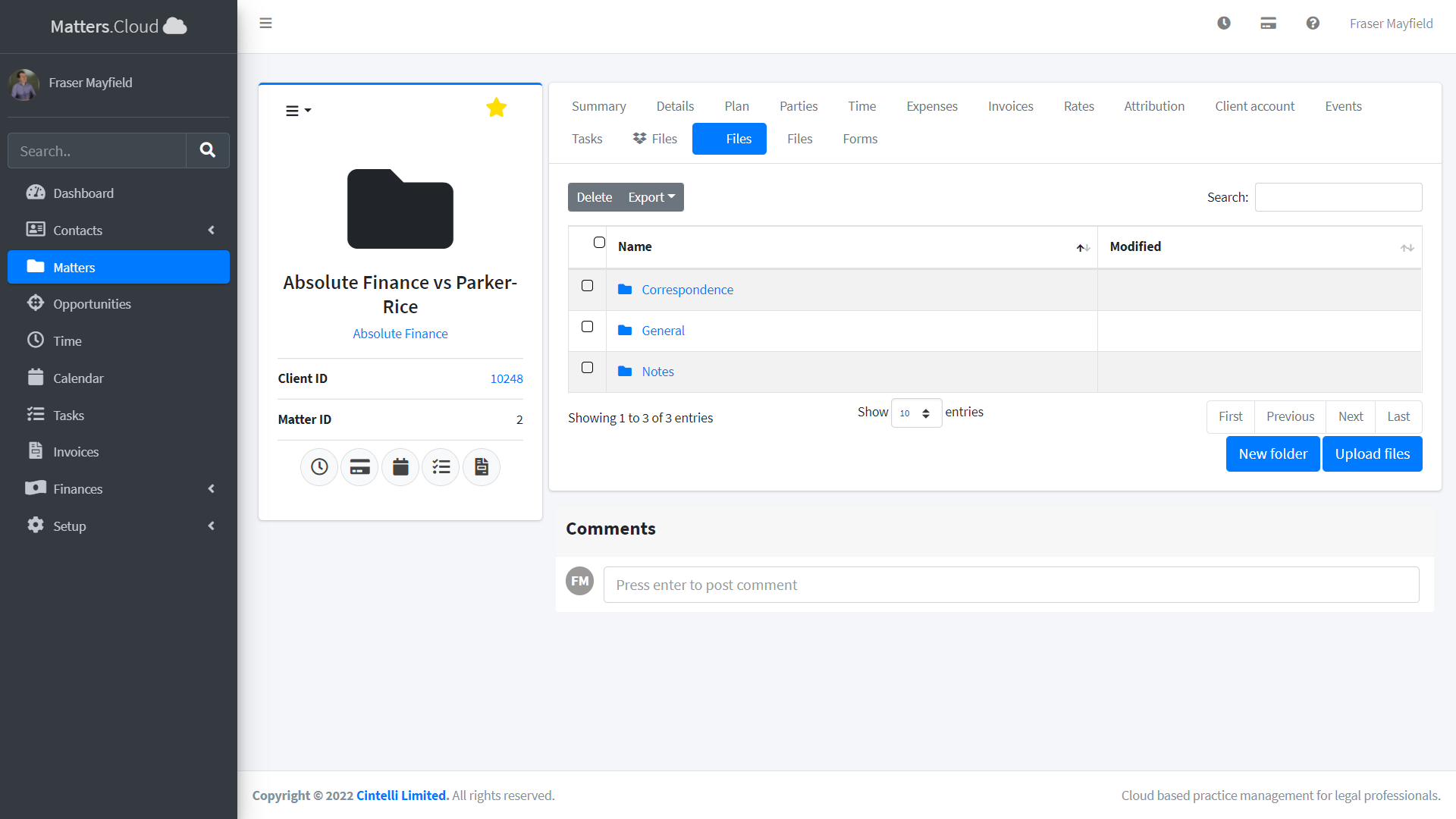Click the sidebar search magnifier button
1456x819 pixels.
[x=207, y=150]
